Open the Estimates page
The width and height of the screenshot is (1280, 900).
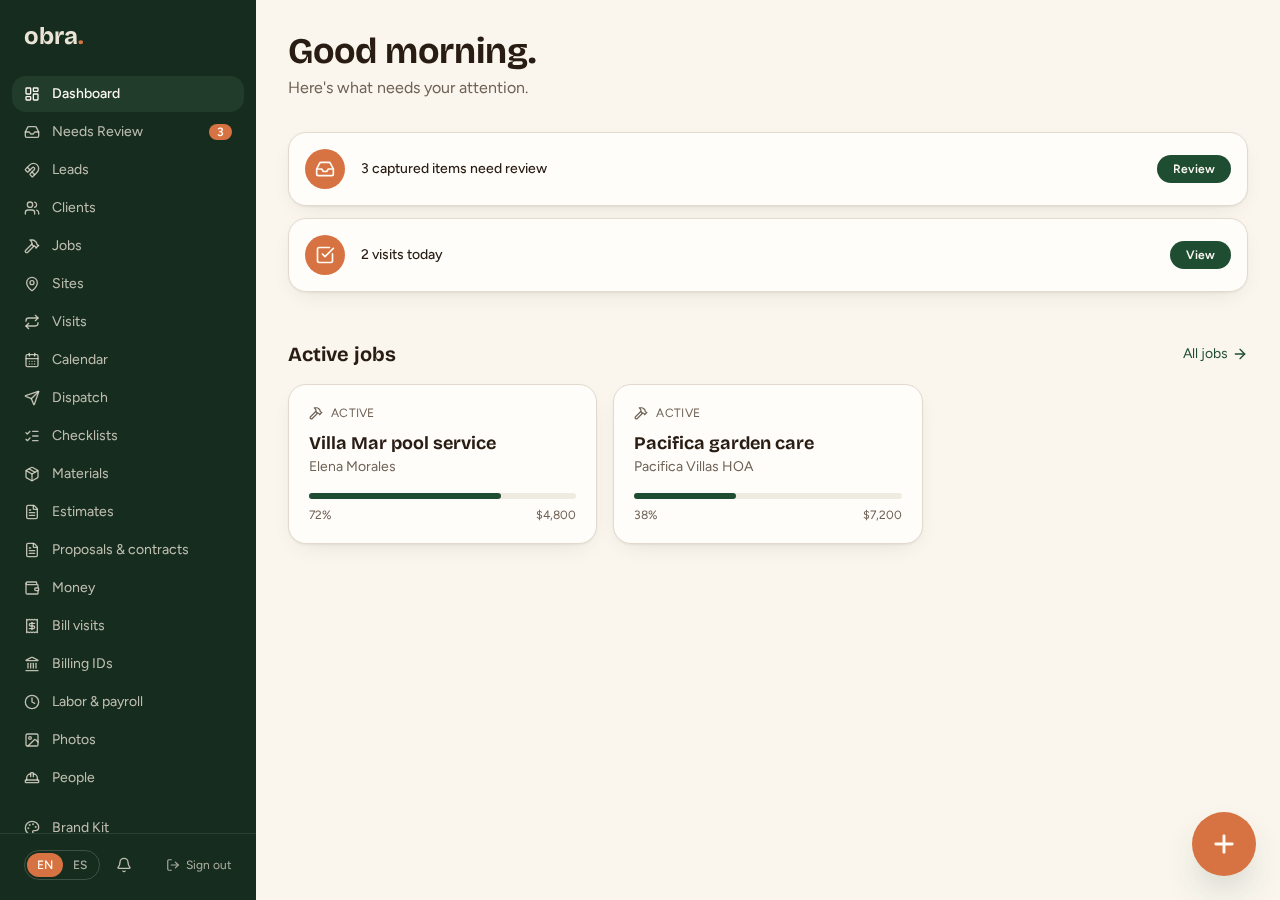tap(128, 512)
